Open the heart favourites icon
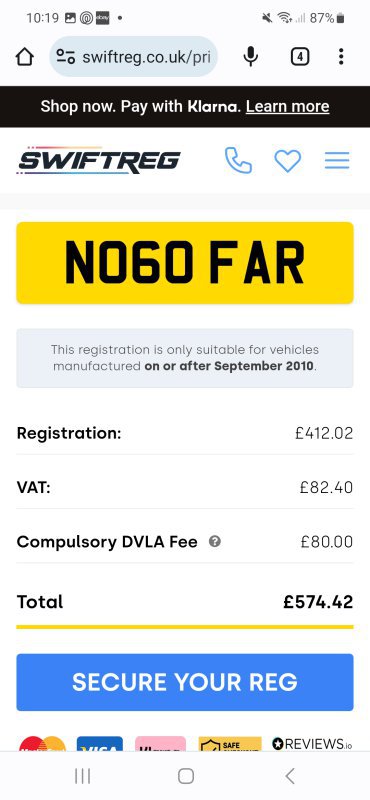The image size is (370, 800). (288, 161)
